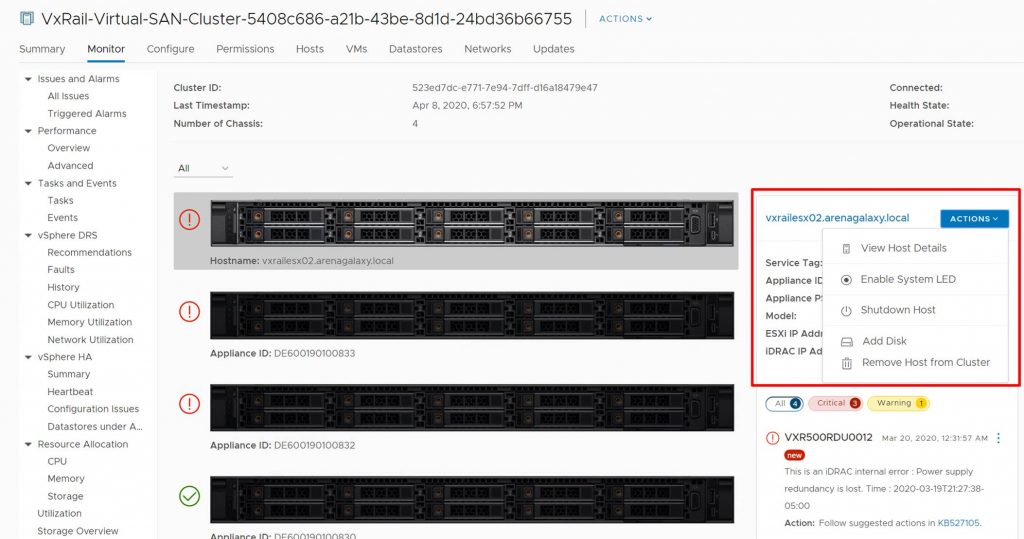The image size is (1024, 539).
Task: Open the three-dot menu for event VXR500RDU0012
Action: pyautogui.click(x=998, y=438)
